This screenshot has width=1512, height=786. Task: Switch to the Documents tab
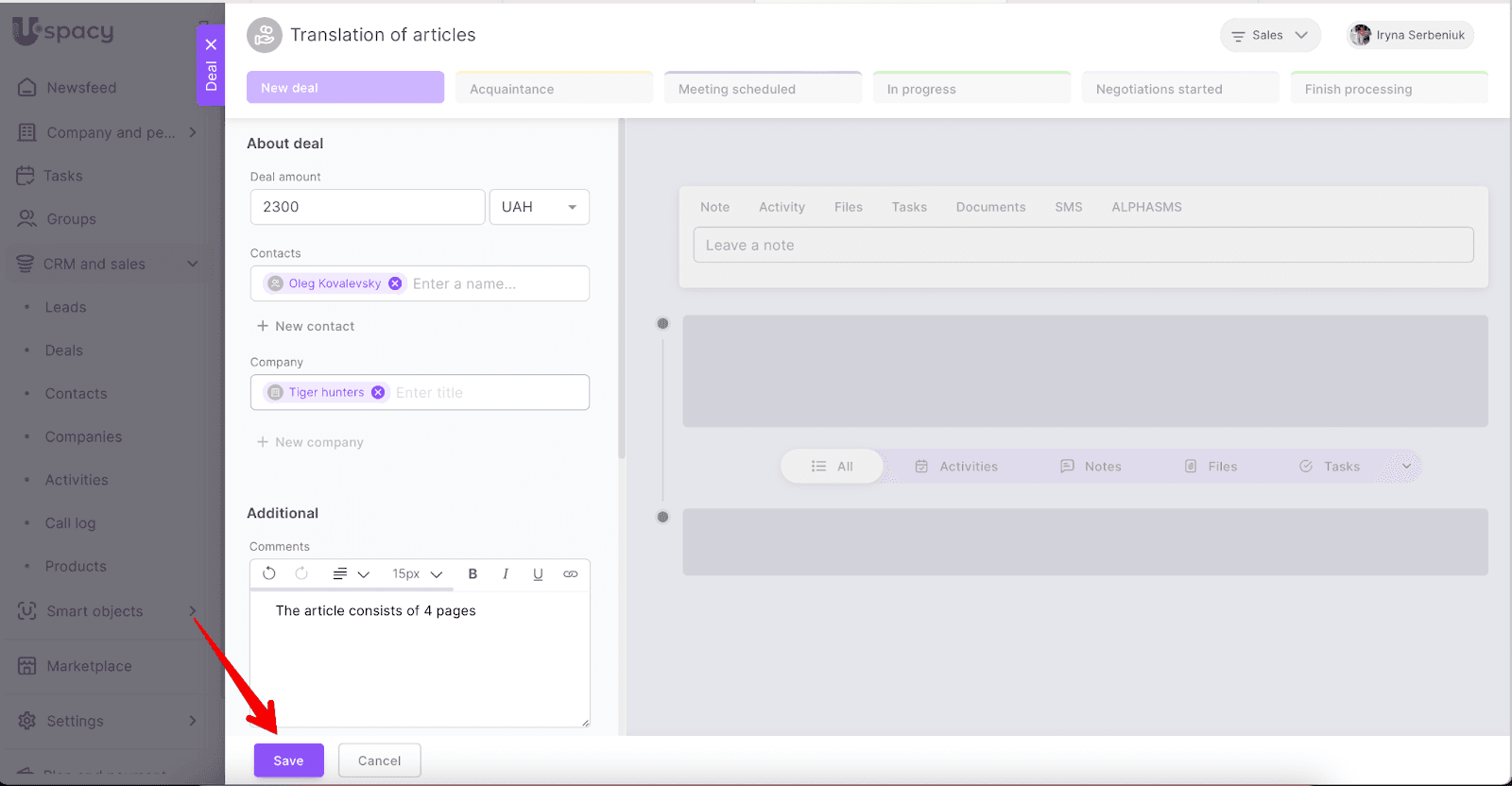[x=990, y=207]
